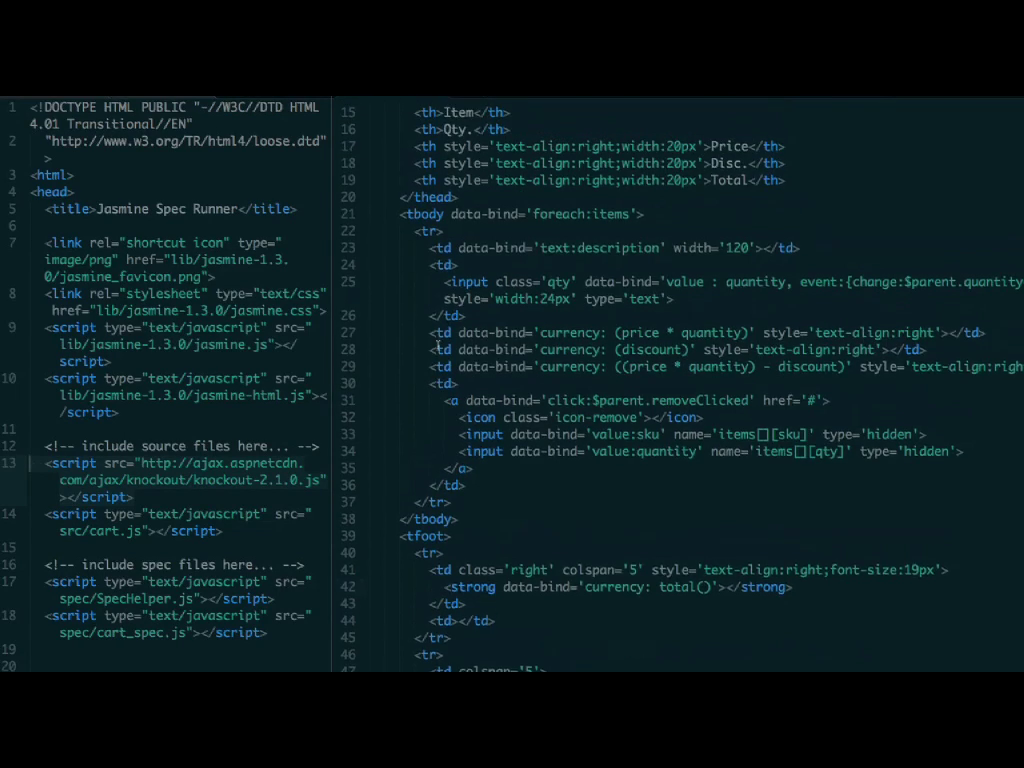
Task: Click the "lib/jasmine-1.3.0/jasmine.css" href string
Action: (x=204, y=311)
